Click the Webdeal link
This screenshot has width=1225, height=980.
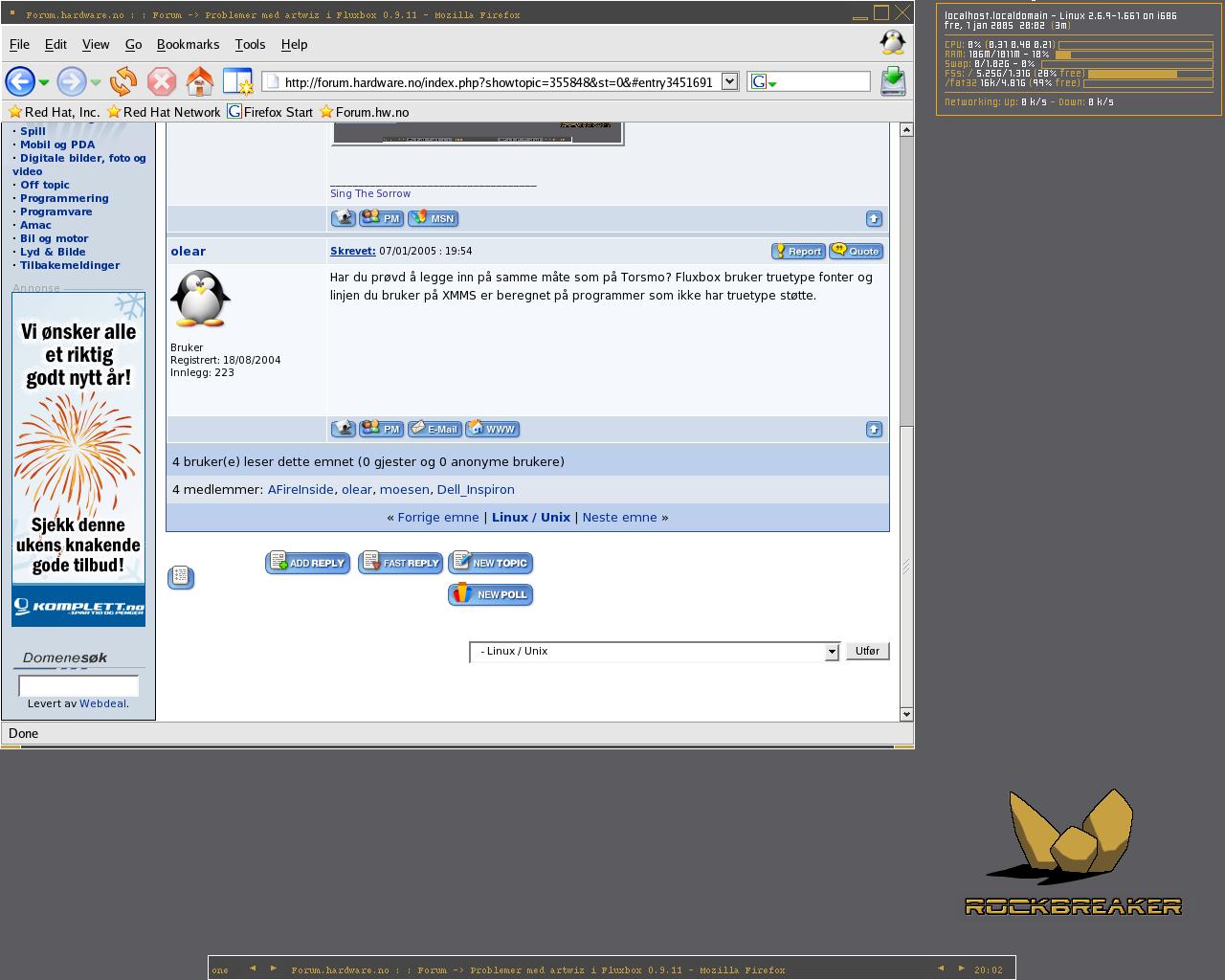tap(102, 703)
